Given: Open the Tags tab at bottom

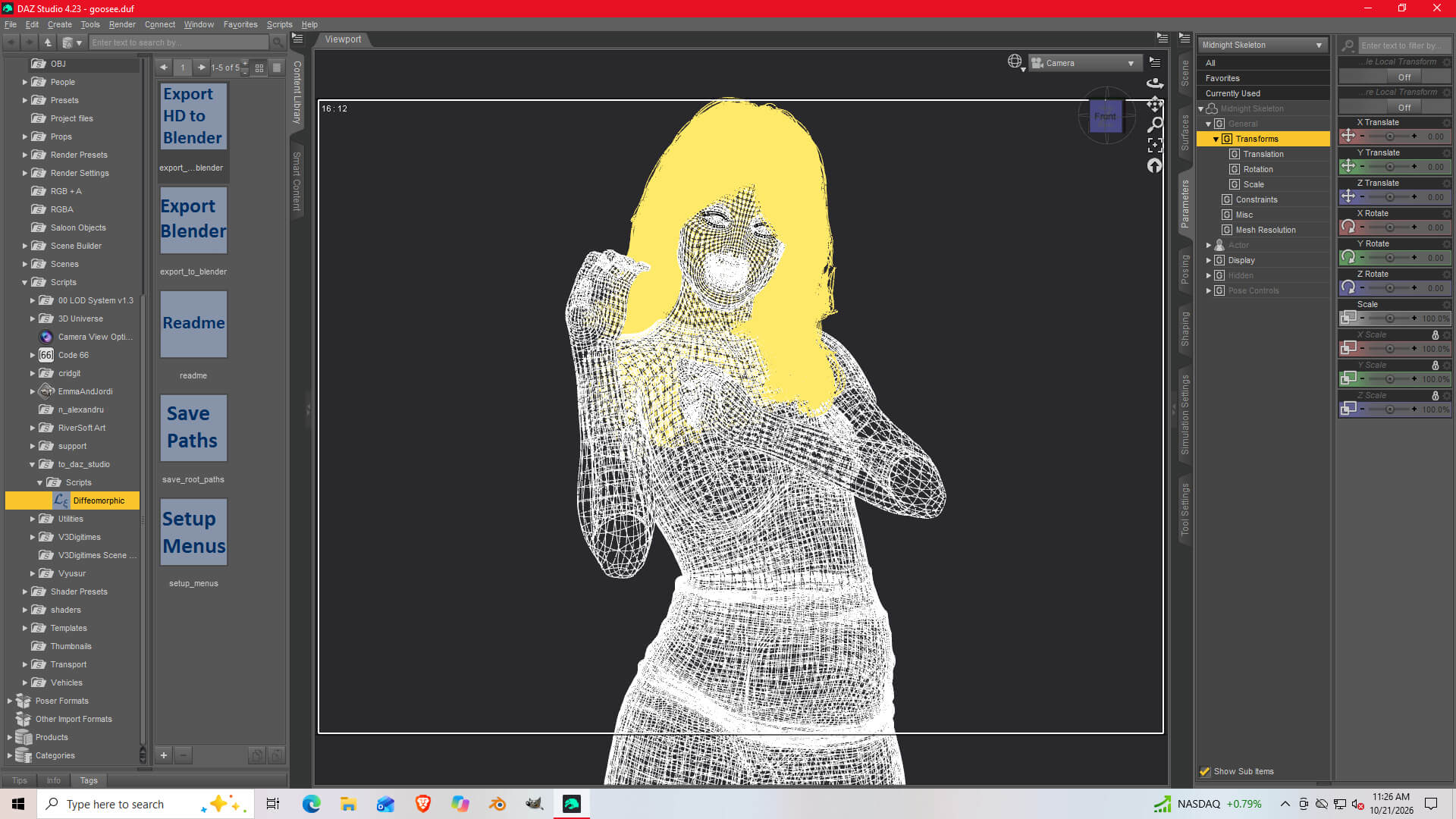Looking at the screenshot, I should (x=89, y=780).
